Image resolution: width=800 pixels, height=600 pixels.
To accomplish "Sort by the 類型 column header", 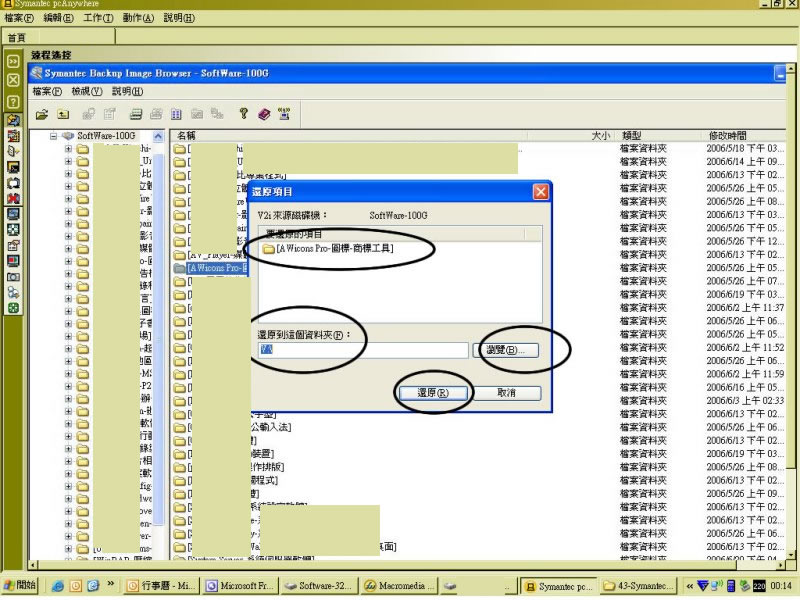I will (631, 136).
